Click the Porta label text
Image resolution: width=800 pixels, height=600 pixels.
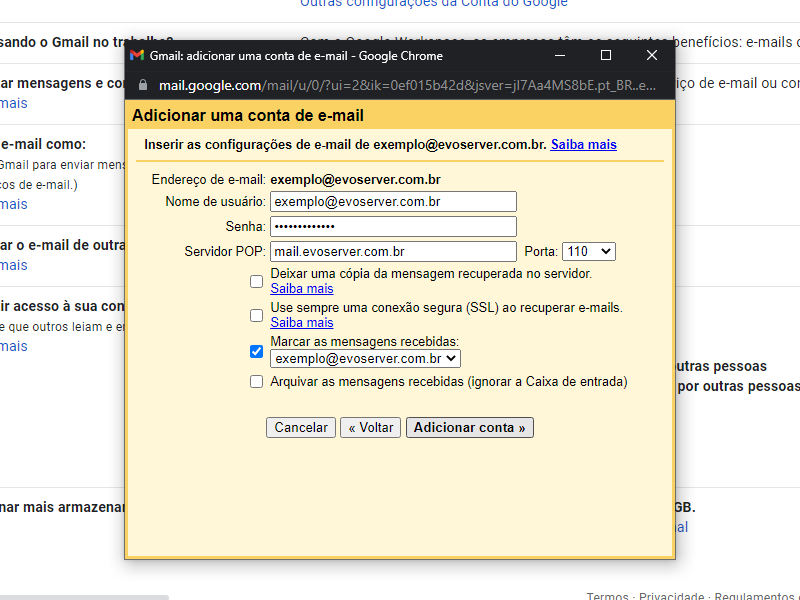pos(541,252)
